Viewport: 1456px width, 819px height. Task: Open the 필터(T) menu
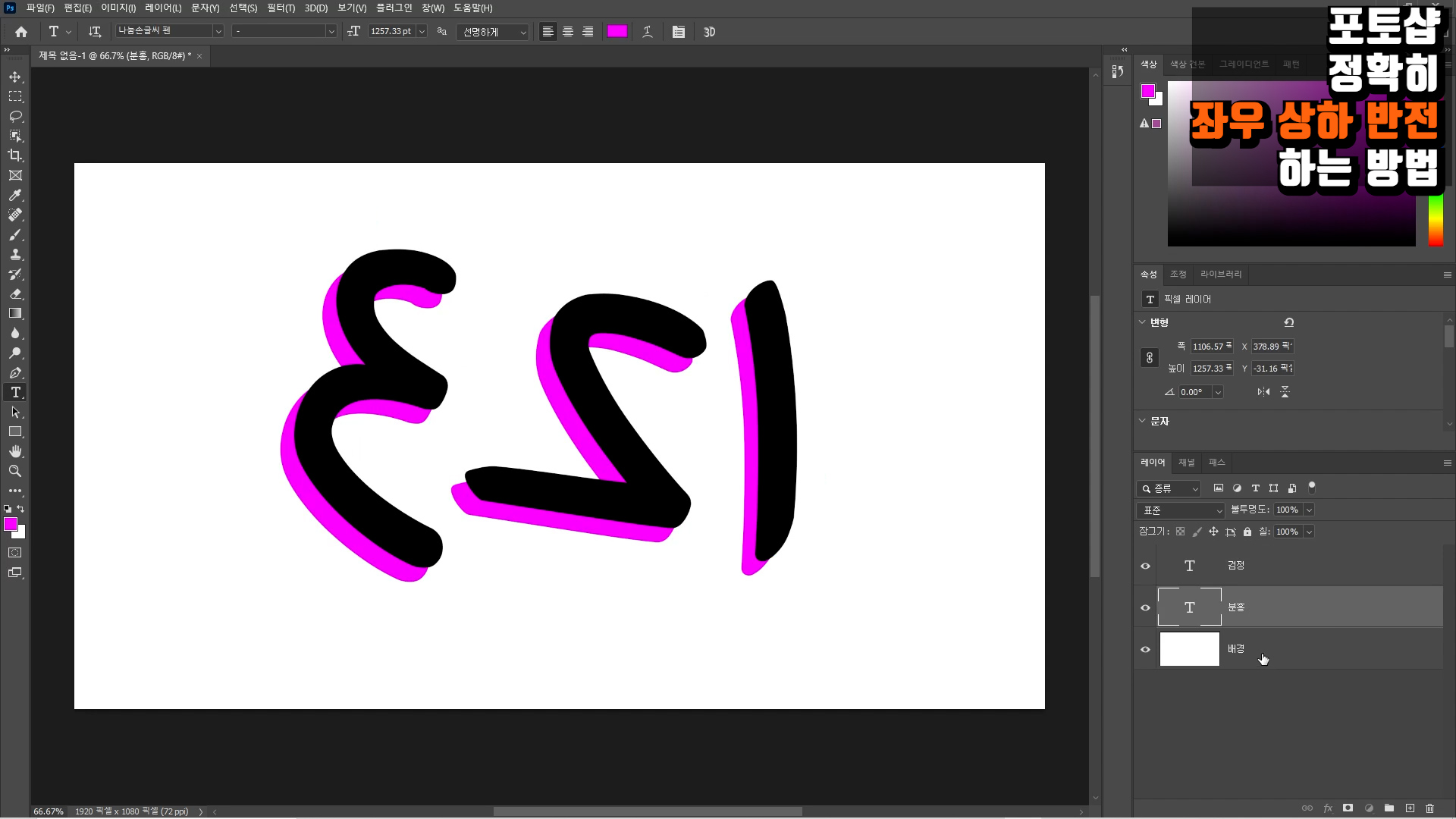point(281,8)
